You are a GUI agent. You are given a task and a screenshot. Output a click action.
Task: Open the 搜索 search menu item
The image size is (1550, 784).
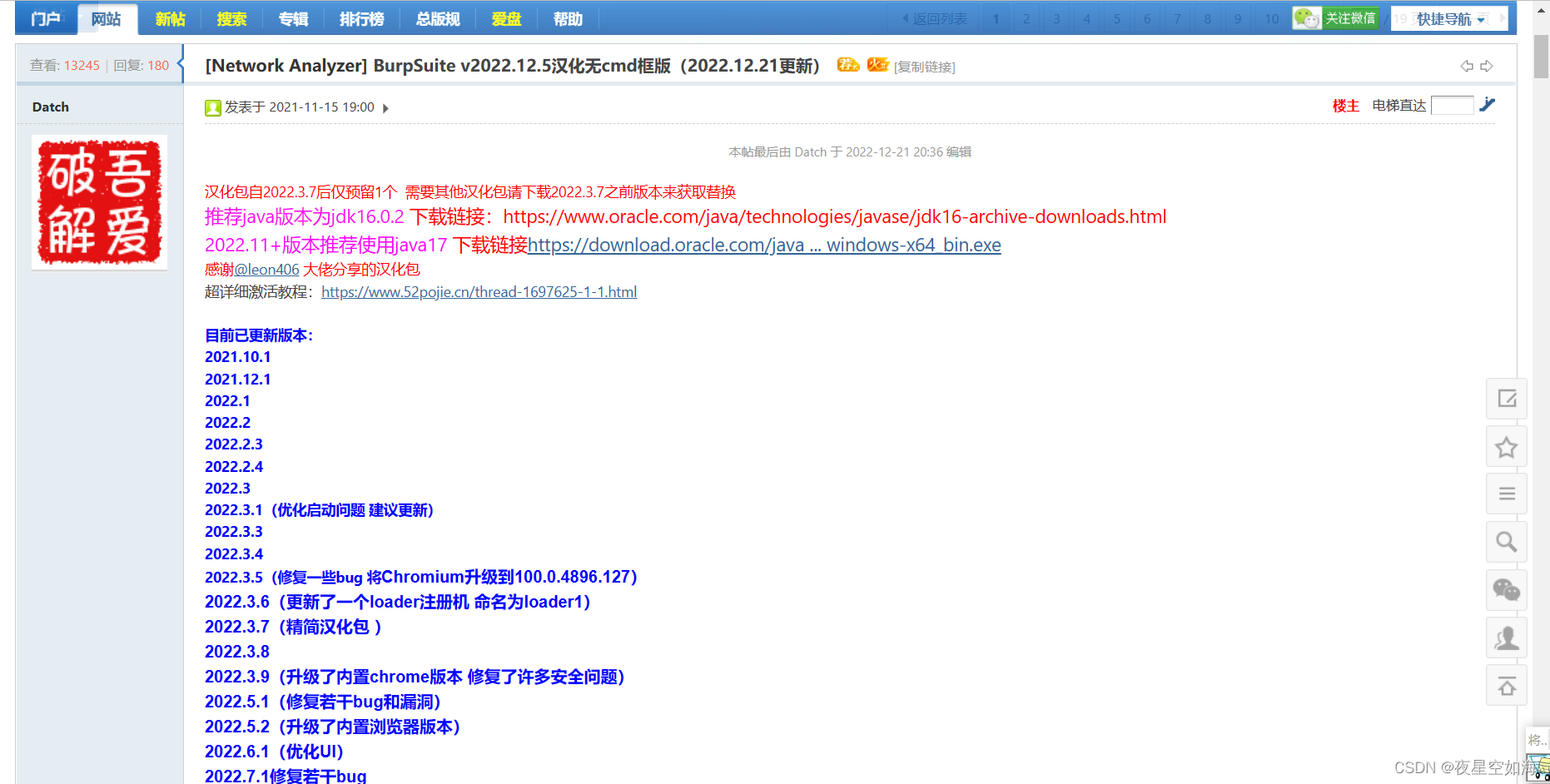click(231, 19)
